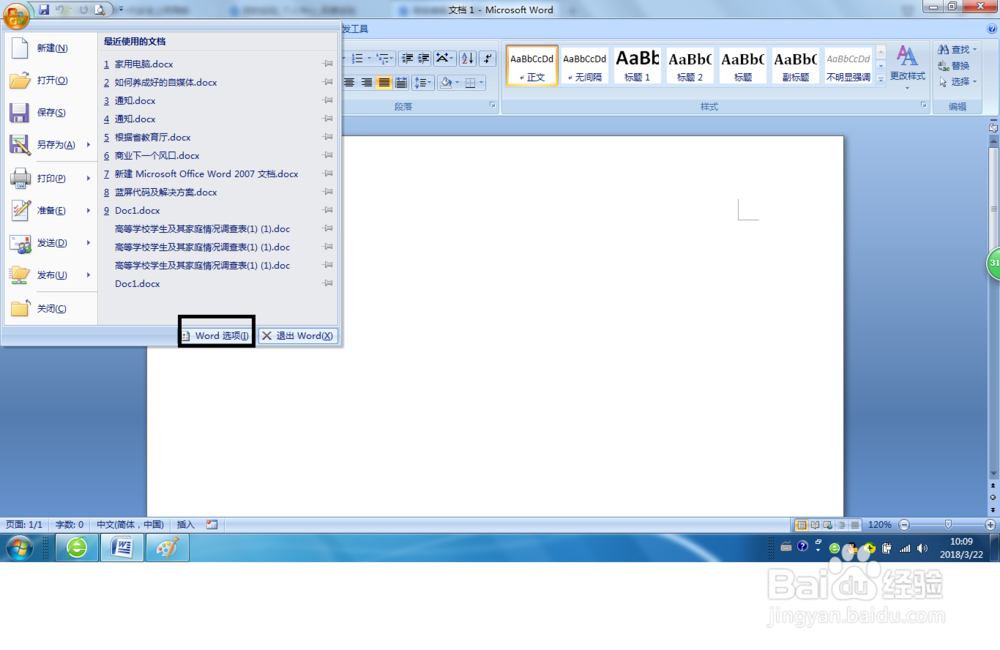Click the Windows Start button
This screenshot has width=1000, height=650.
[19, 548]
